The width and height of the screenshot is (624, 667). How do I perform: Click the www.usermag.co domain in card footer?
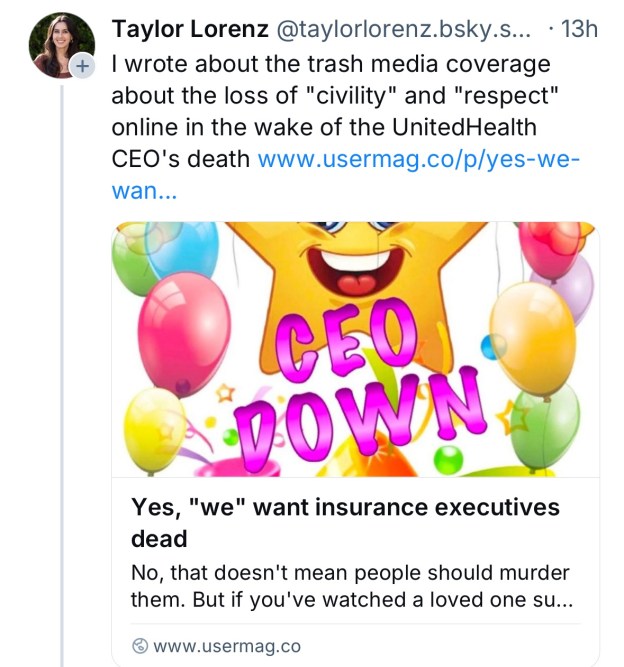pyautogui.click(x=226, y=645)
